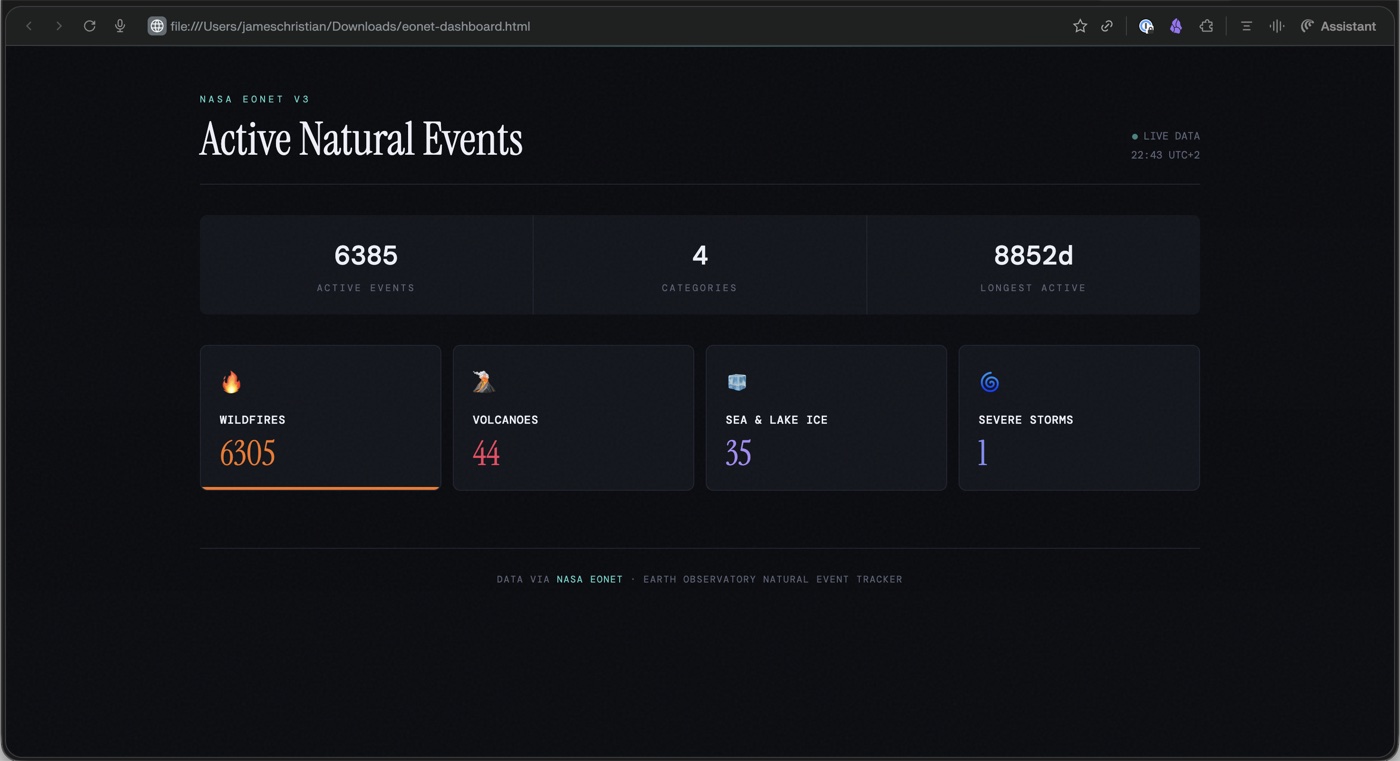Click the fire icon on the Wildfires card
1400x761 pixels.
[231, 382]
